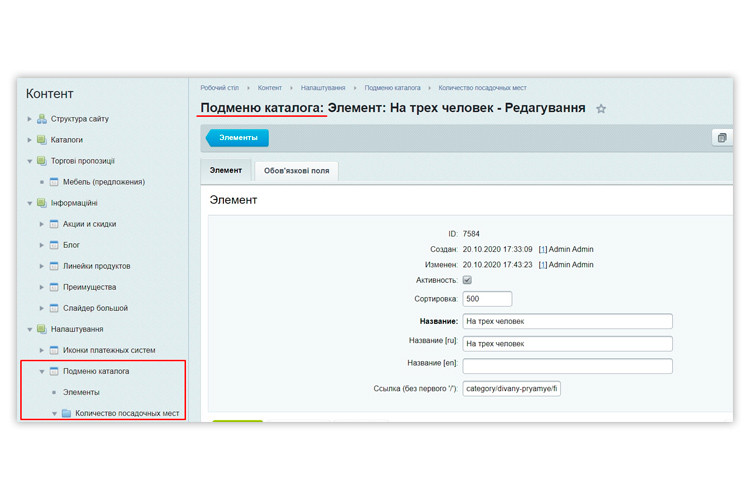750x500 pixels.
Task: Click the Линейки продуктов list icon
Action: (x=54, y=266)
